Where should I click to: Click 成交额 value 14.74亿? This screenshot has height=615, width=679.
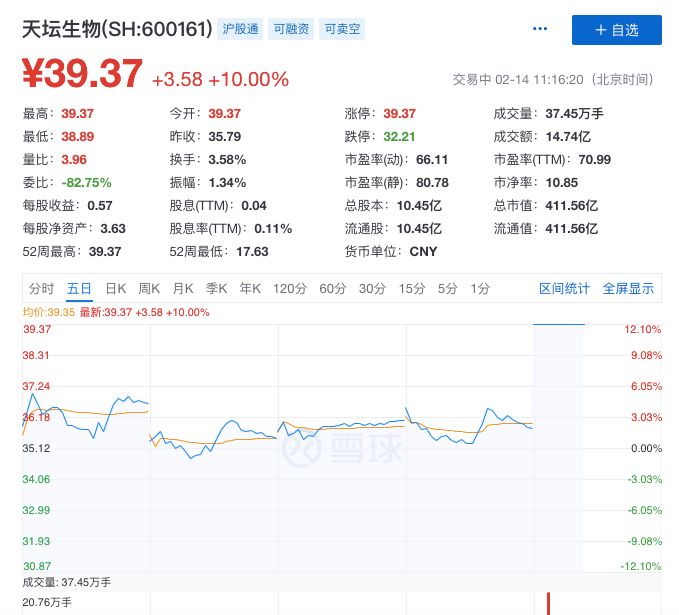coord(568,137)
